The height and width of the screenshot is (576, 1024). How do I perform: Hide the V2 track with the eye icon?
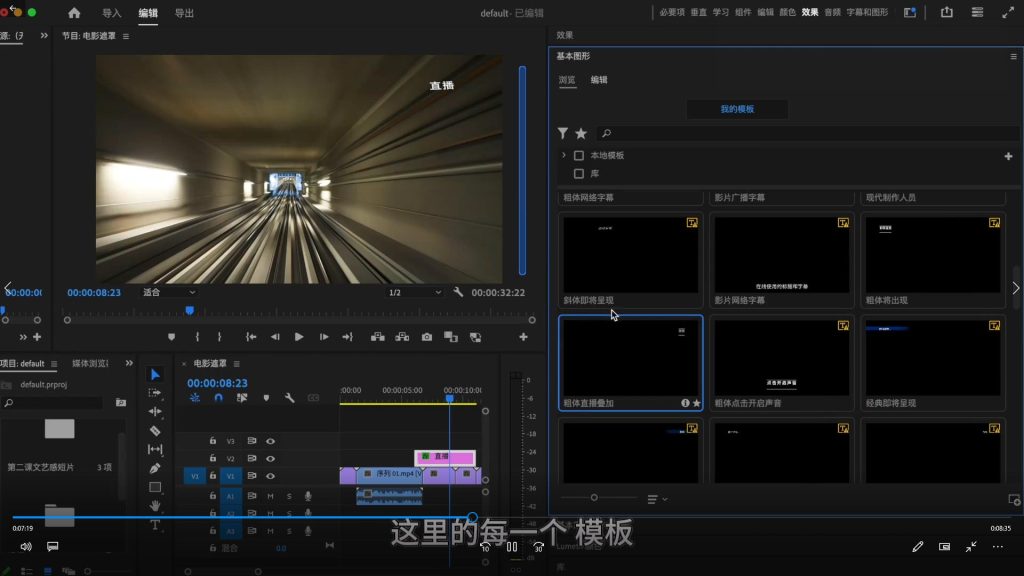(270, 458)
